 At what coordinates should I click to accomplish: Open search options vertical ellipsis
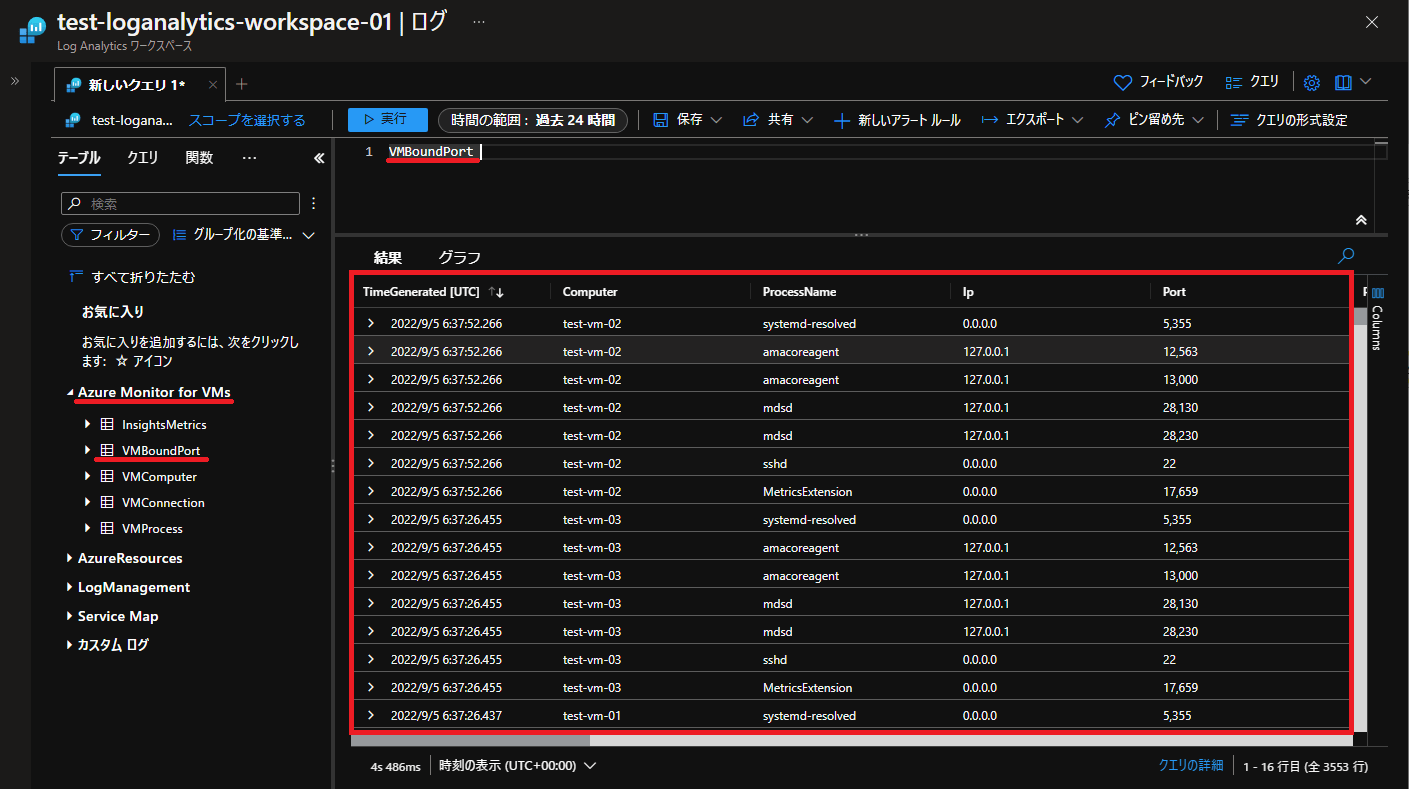point(313,203)
